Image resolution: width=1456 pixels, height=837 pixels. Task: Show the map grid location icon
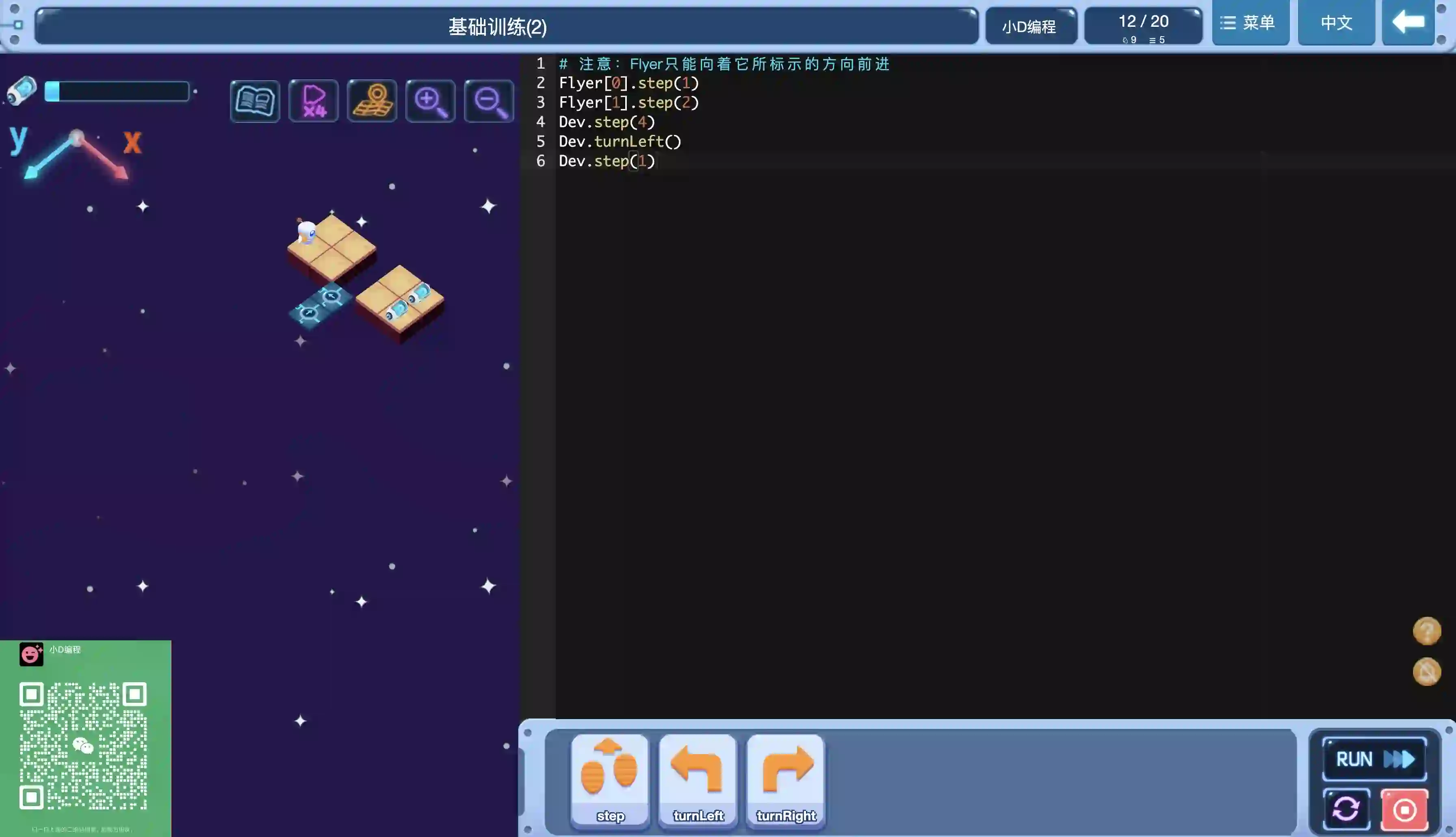373,101
